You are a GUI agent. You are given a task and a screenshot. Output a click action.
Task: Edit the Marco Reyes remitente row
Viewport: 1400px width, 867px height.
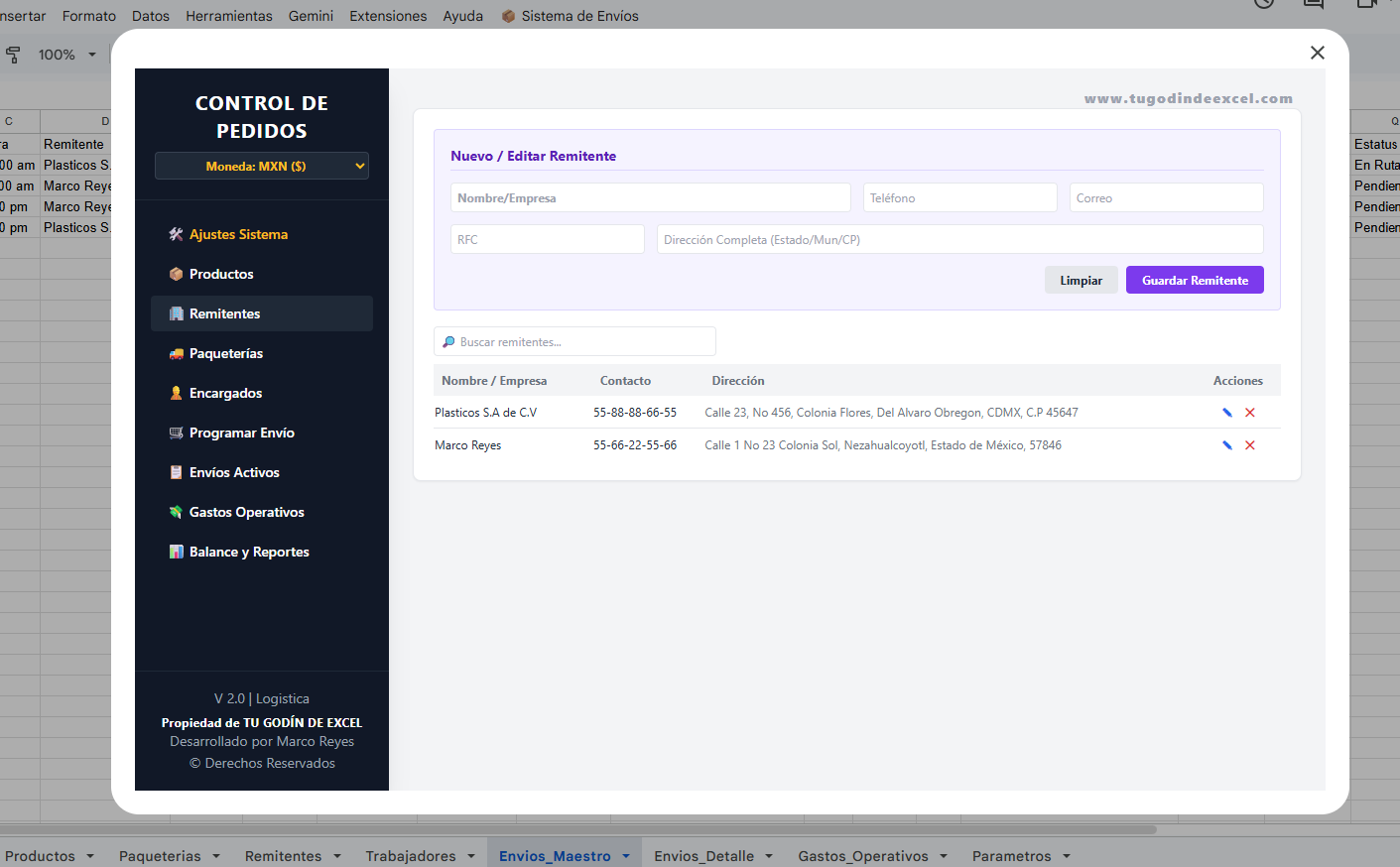point(1227,445)
